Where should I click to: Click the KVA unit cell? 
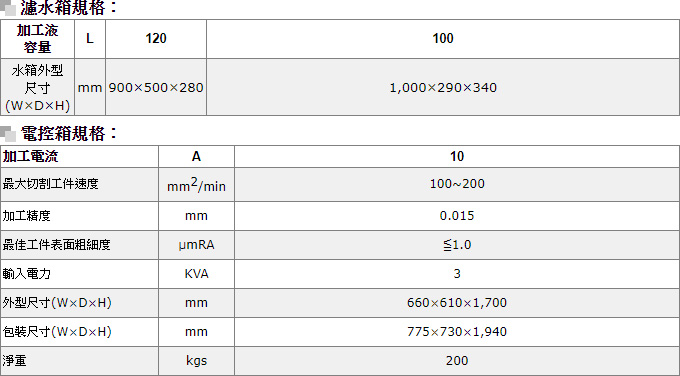[196, 274]
